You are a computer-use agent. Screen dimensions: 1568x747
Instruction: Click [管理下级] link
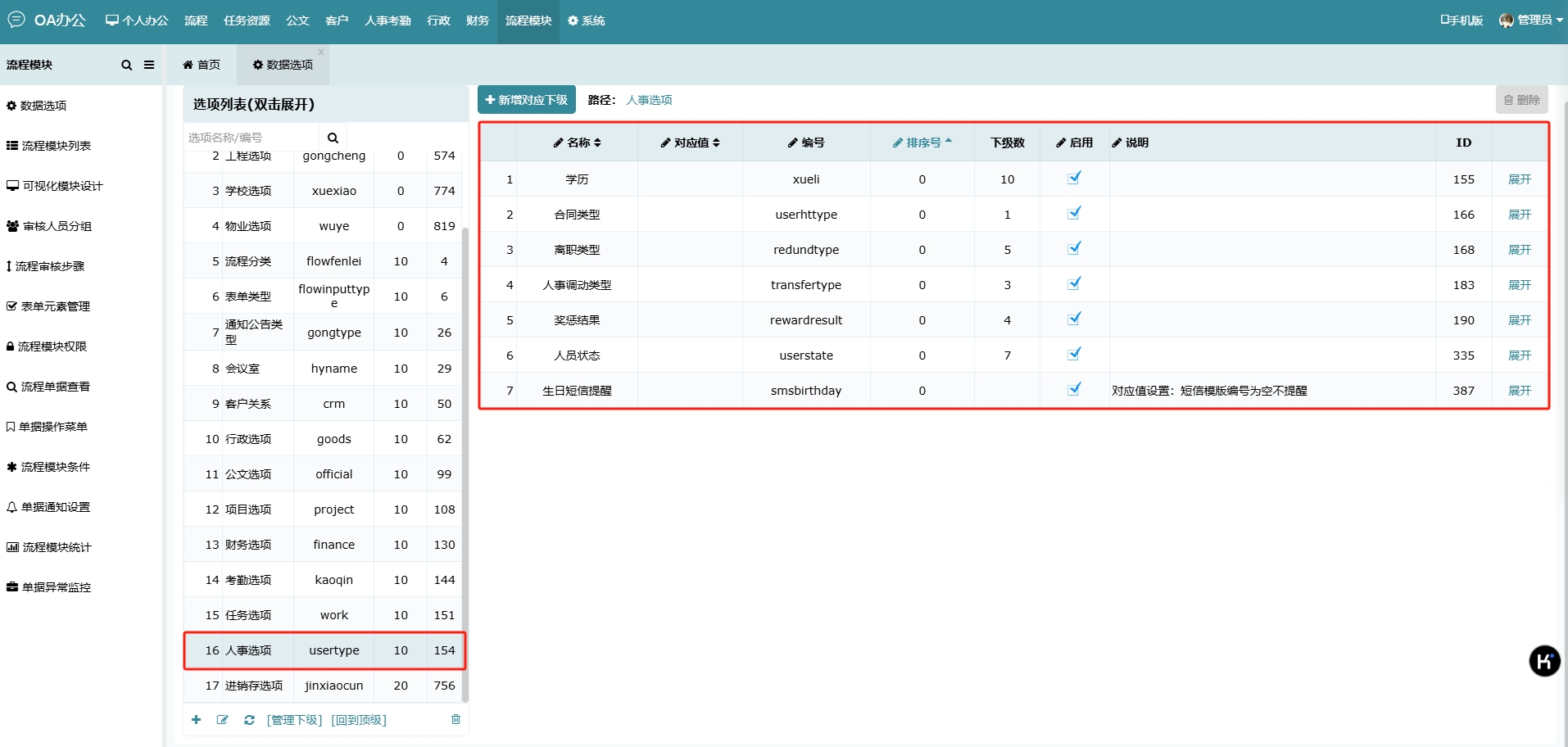tap(295, 720)
